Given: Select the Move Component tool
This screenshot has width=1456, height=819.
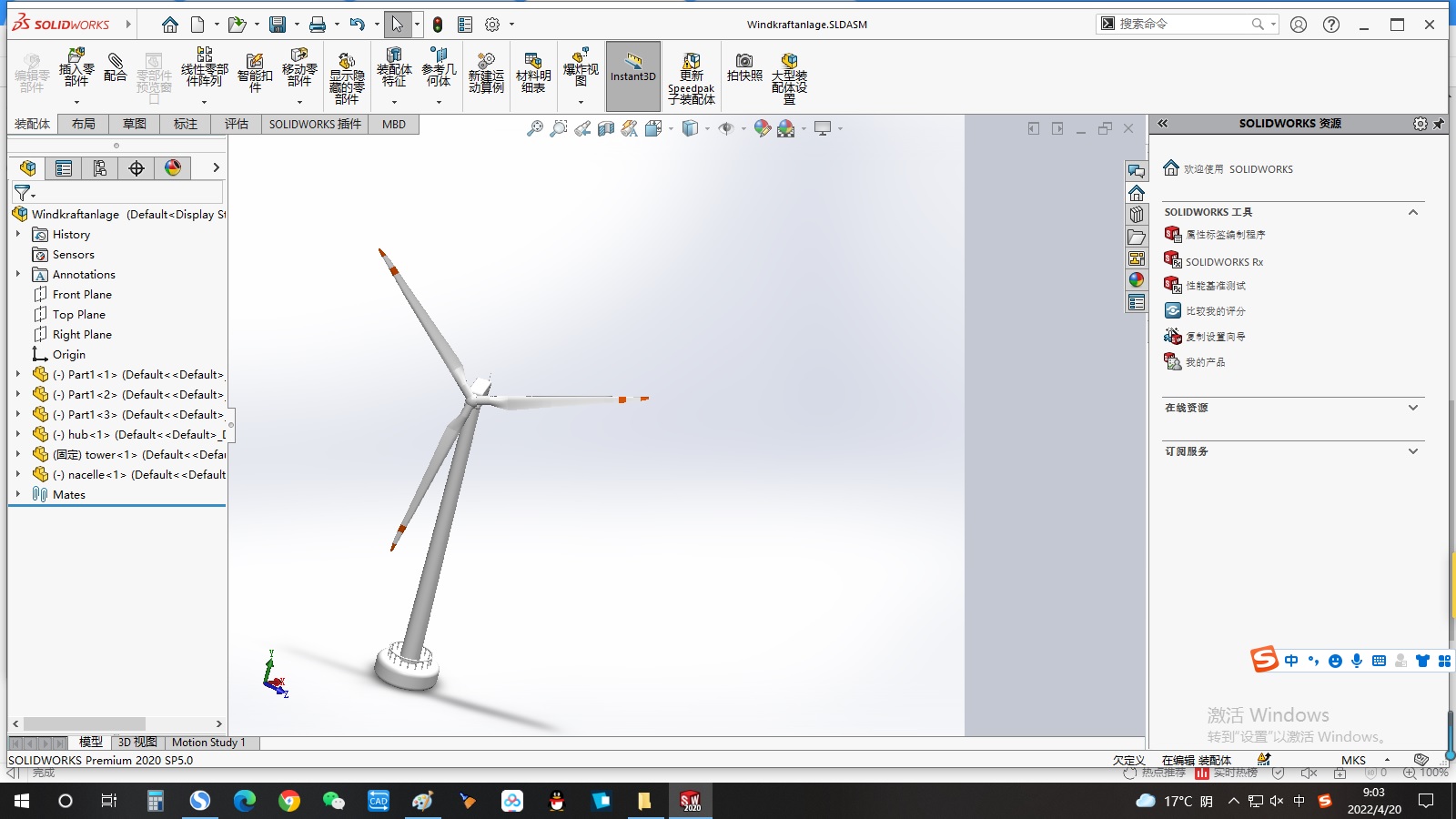Looking at the screenshot, I should (x=299, y=69).
